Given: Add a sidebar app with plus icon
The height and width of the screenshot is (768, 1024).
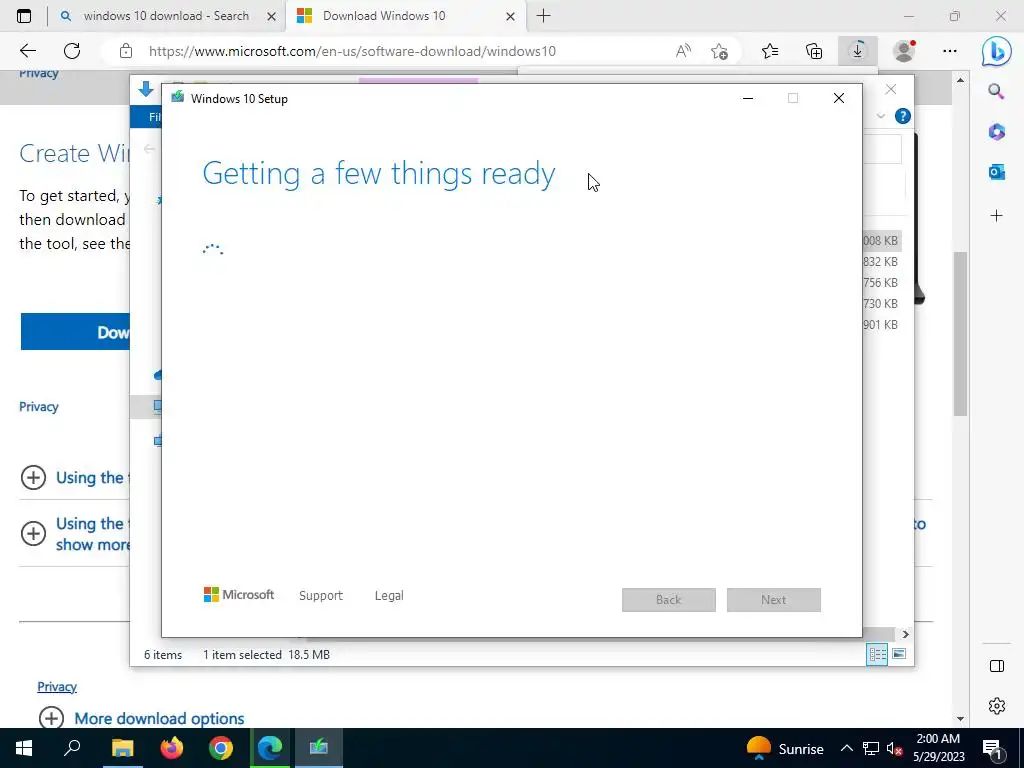Looking at the screenshot, I should [x=996, y=216].
